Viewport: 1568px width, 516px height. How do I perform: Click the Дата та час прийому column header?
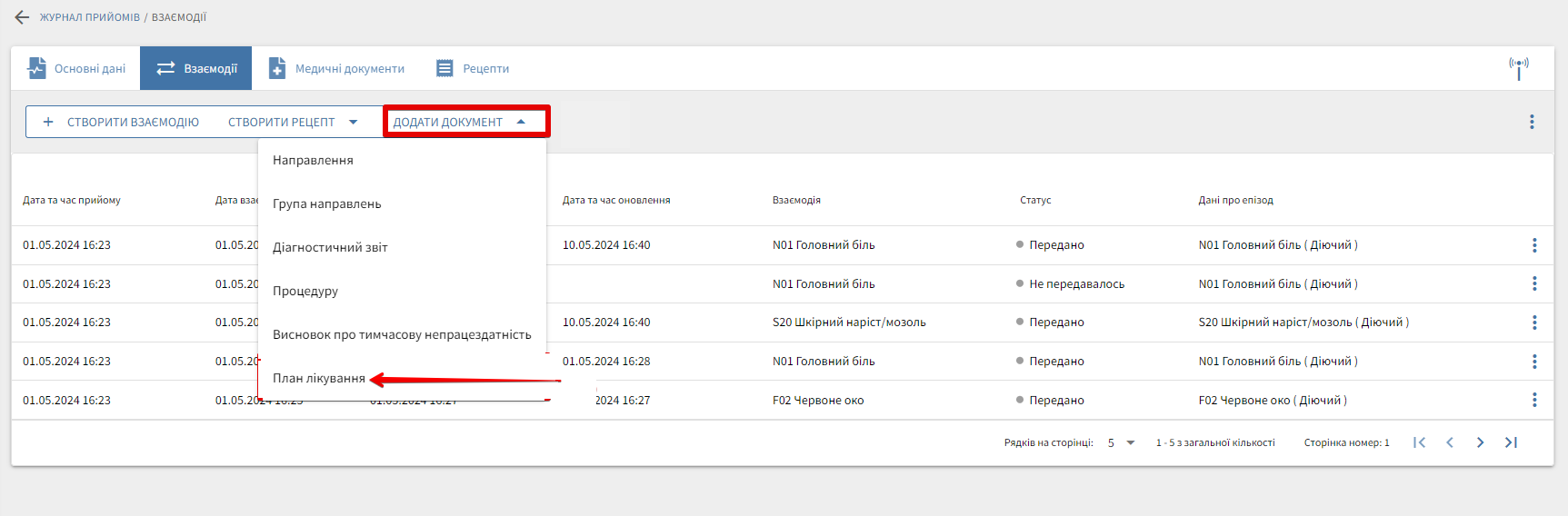click(x=72, y=200)
